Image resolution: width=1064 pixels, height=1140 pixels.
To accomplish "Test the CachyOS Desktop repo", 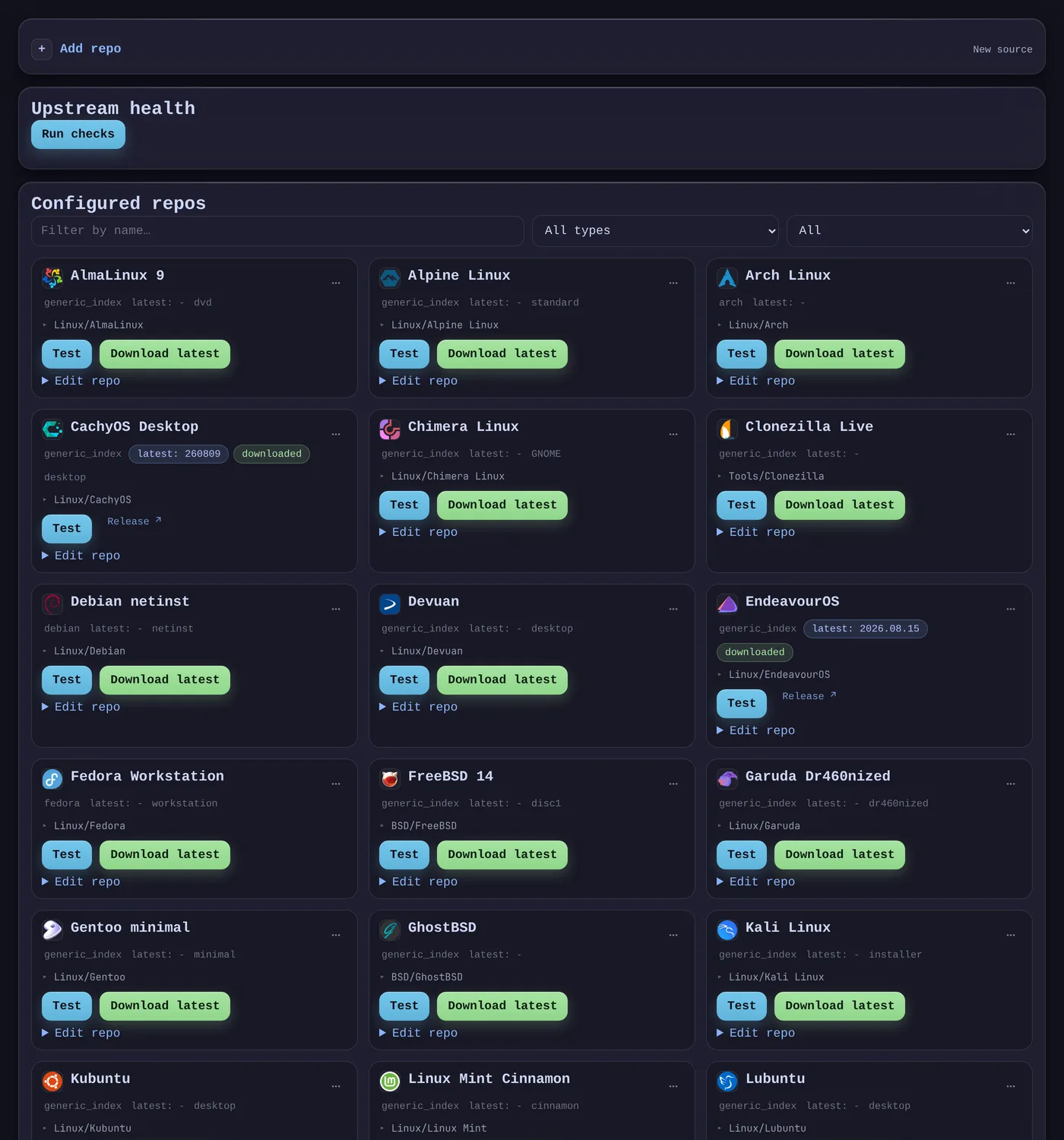I will [x=67, y=529].
